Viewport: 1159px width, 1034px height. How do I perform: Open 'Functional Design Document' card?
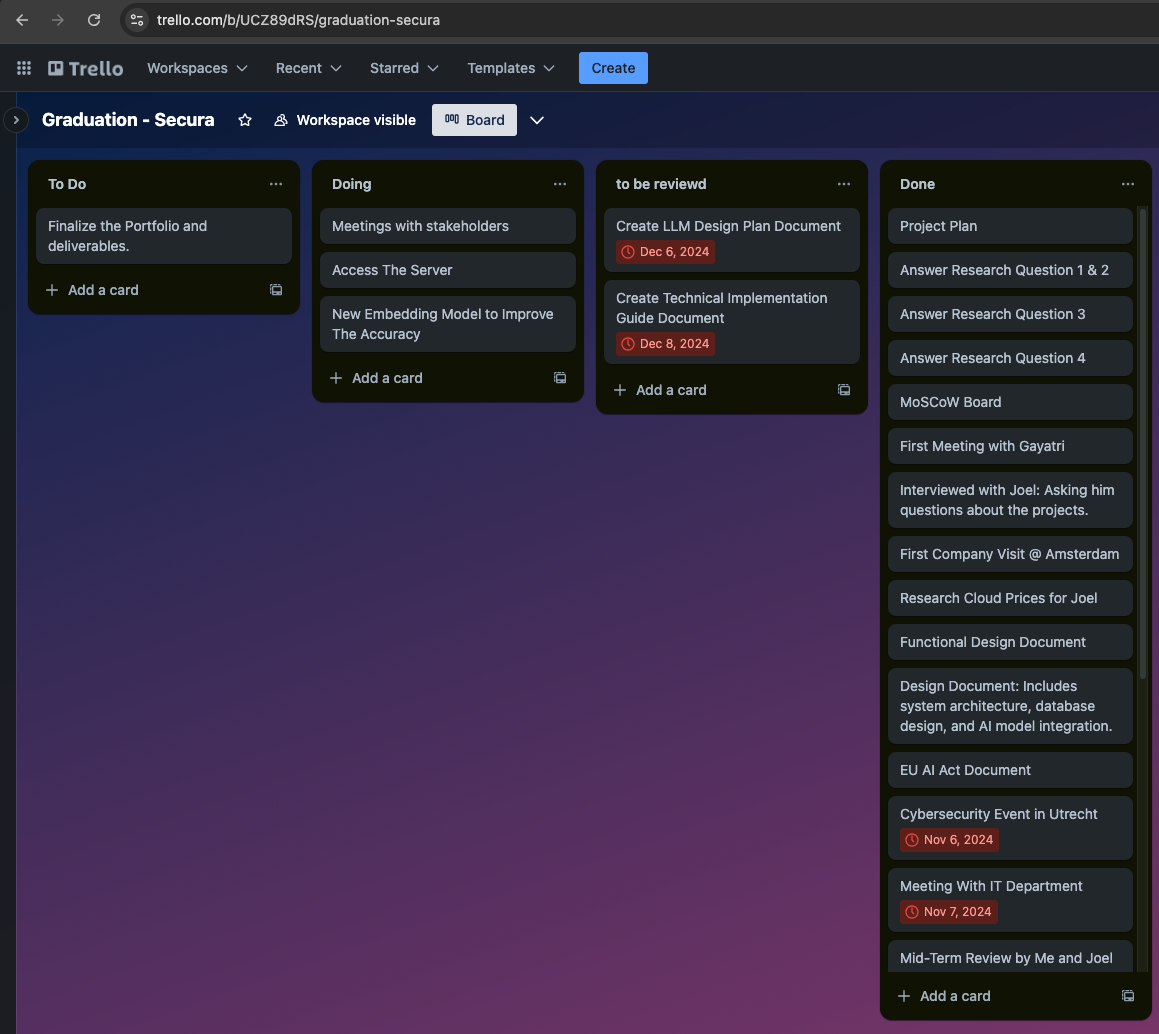pos(1010,642)
